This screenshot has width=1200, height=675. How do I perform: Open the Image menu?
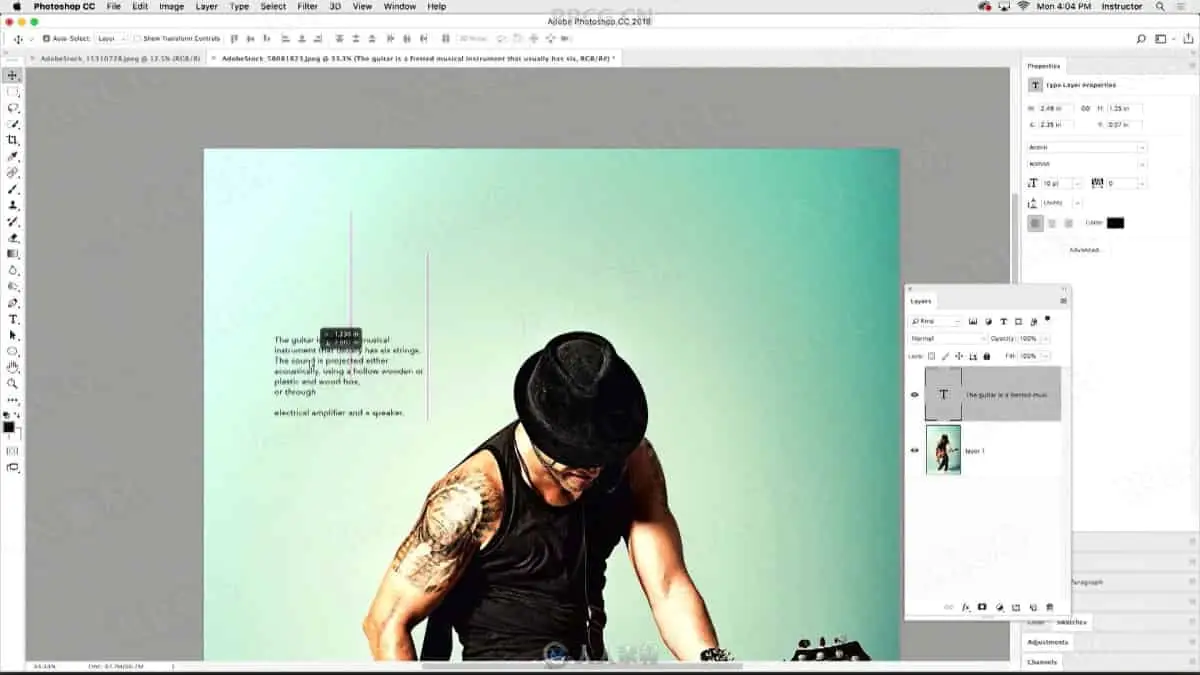tap(171, 6)
